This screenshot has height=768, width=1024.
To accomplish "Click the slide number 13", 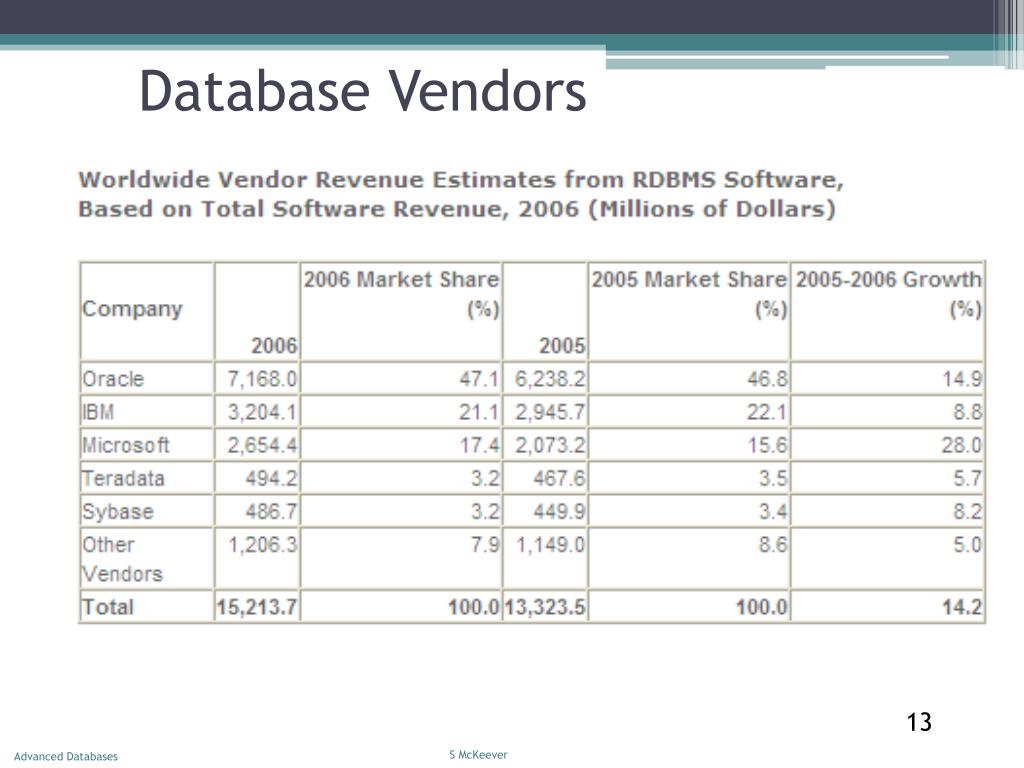I will pyautogui.click(x=919, y=722).
